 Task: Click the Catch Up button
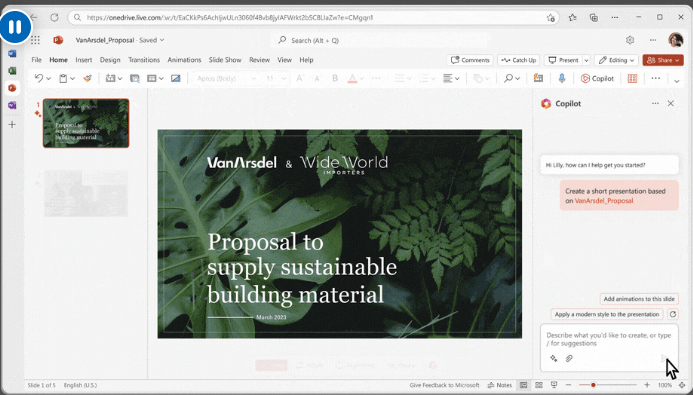[519, 60]
